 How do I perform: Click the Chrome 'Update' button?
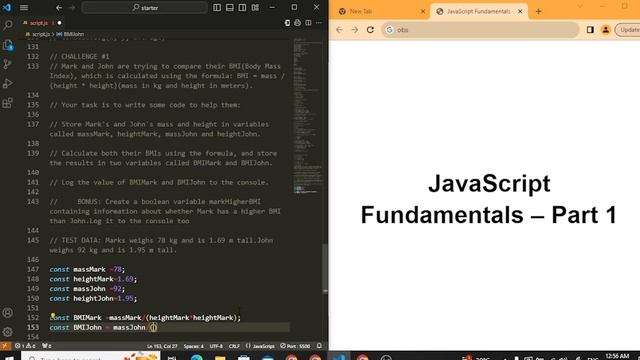click(628, 30)
